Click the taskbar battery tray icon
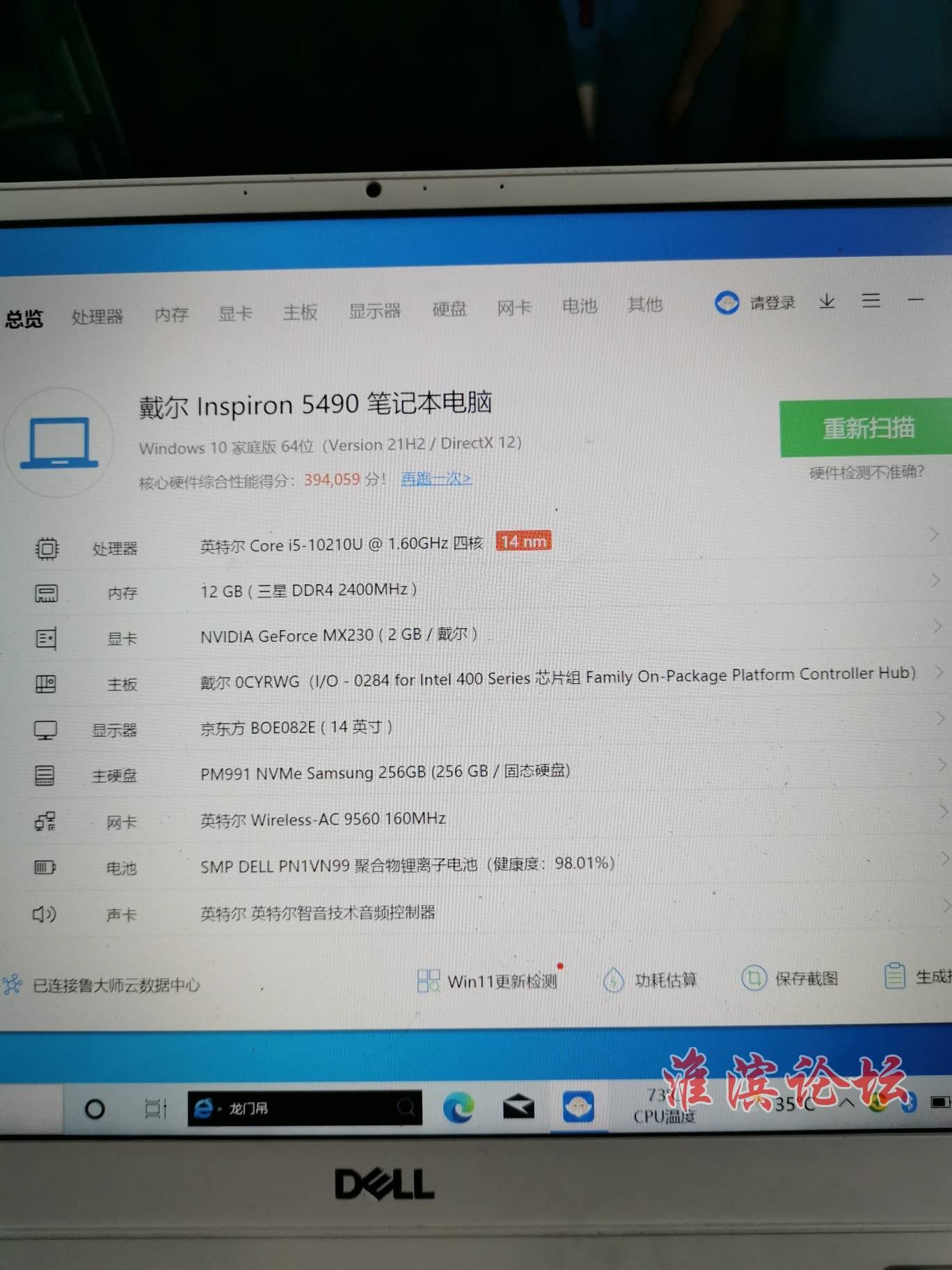 tap(940, 1102)
